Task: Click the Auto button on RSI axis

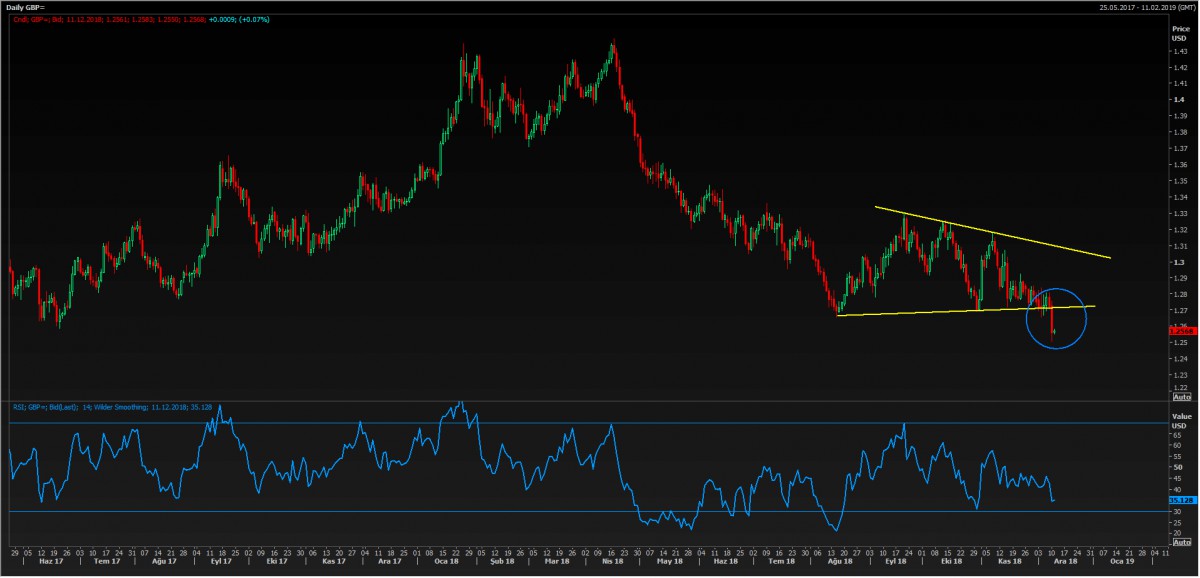Action: tap(1180, 541)
